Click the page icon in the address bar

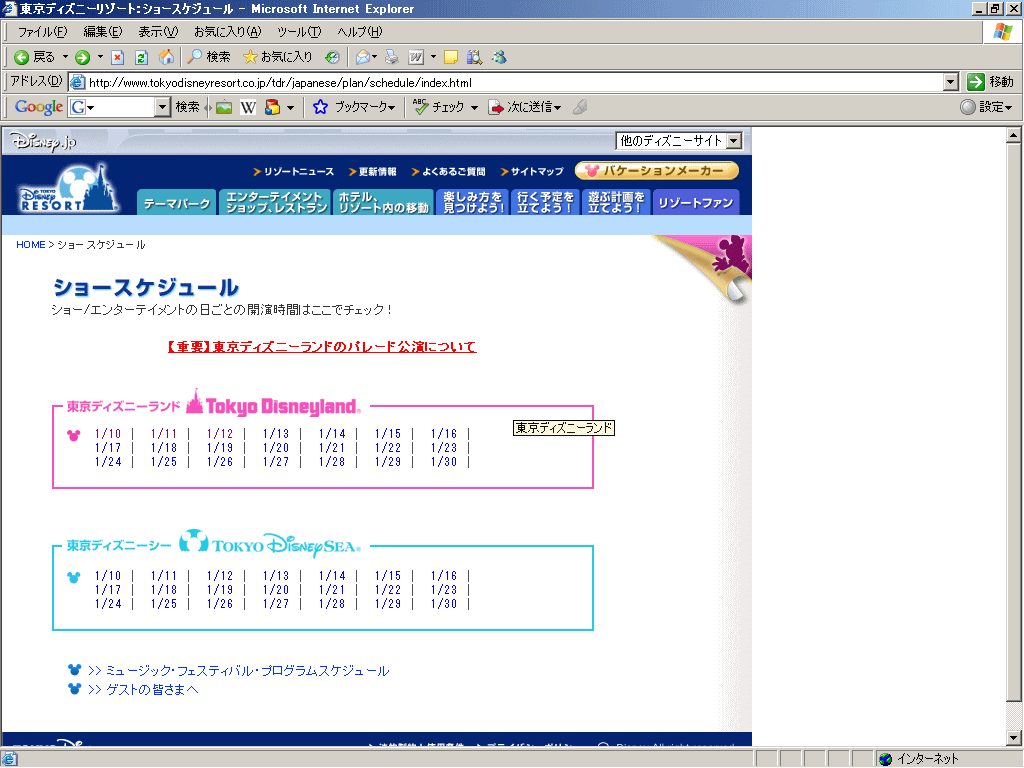pyautogui.click(x=77, y=82)
